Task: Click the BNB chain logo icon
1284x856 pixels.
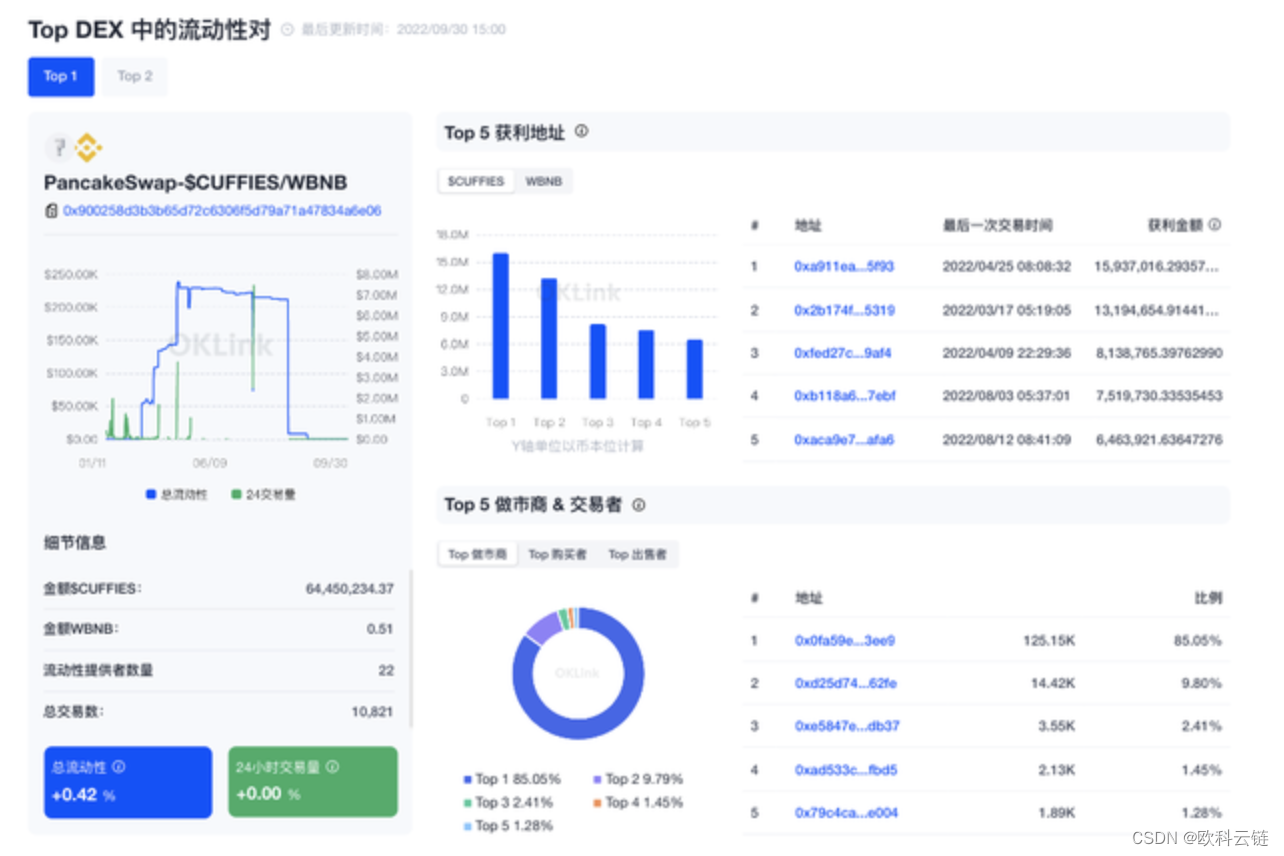Action: 89,149
